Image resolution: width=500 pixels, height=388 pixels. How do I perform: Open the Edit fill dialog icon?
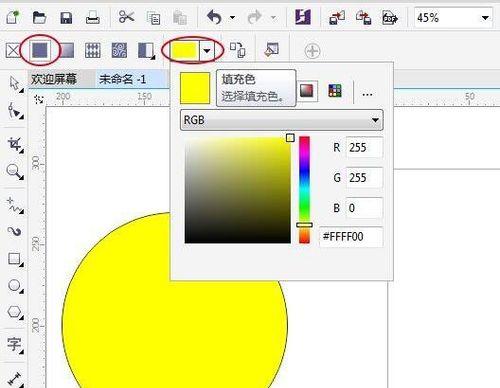pos(272,50)
